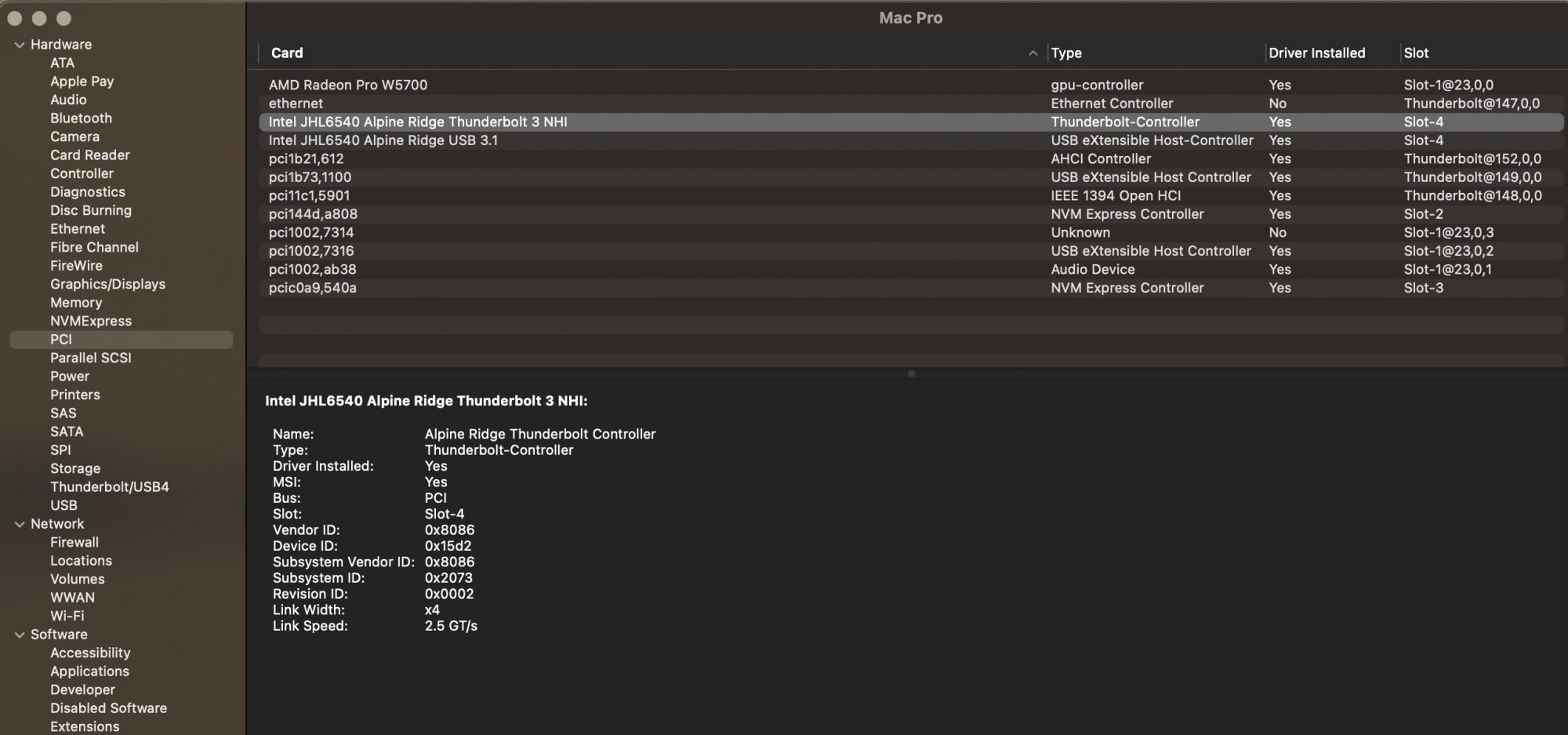The height and width of the screenshot is (735, 1568).
Task: Select Disc Burning item
Action: [91, 211]
